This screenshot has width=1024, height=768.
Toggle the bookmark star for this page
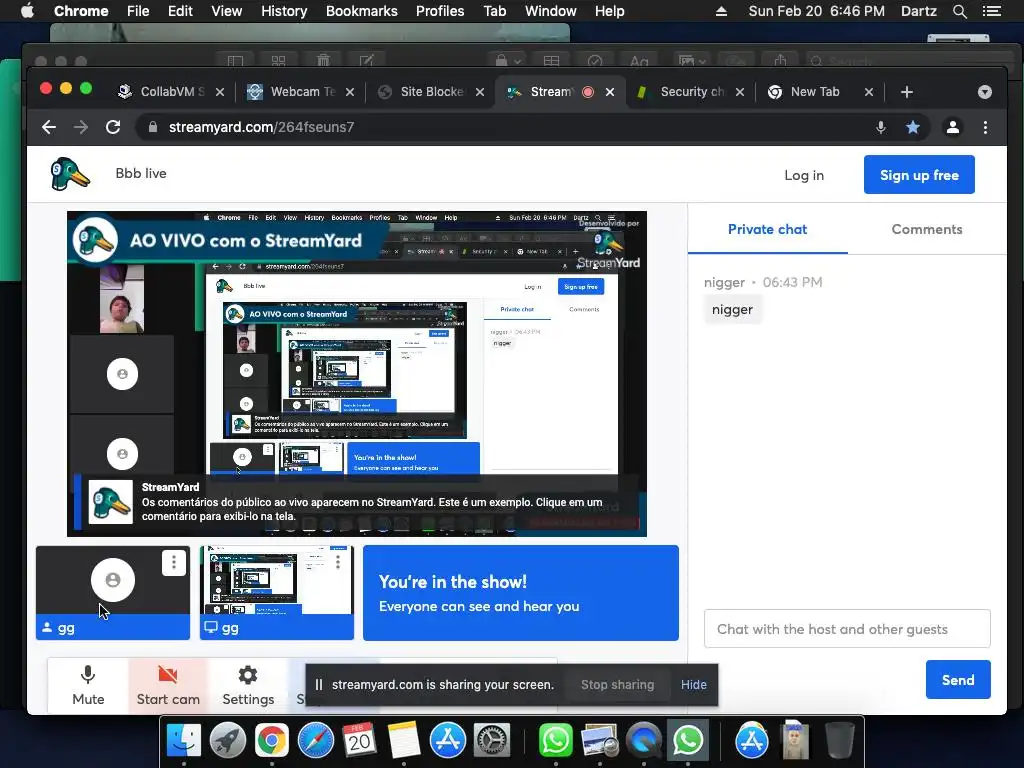[913, 127]
